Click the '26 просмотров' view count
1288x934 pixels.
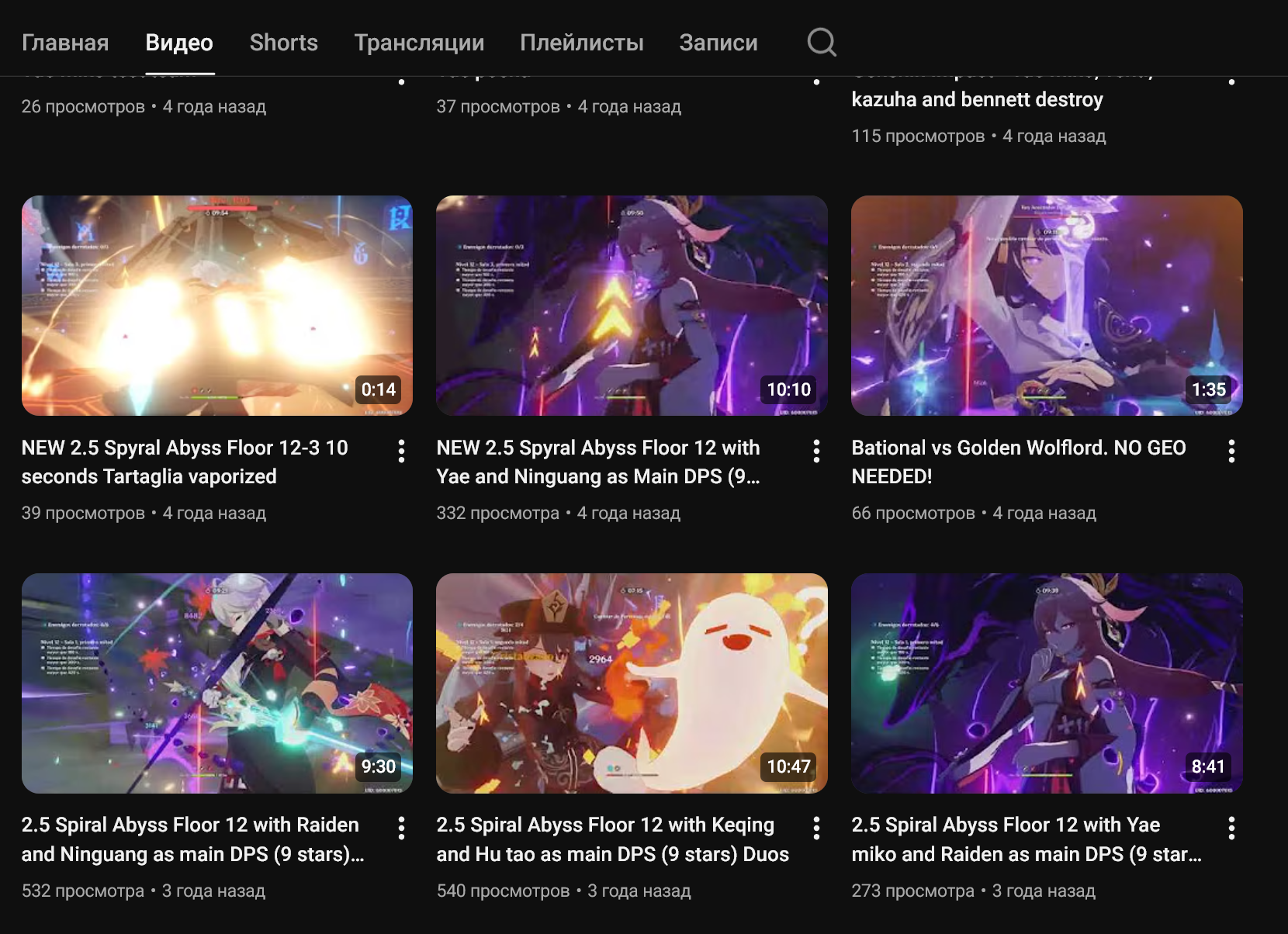point(83,106)
